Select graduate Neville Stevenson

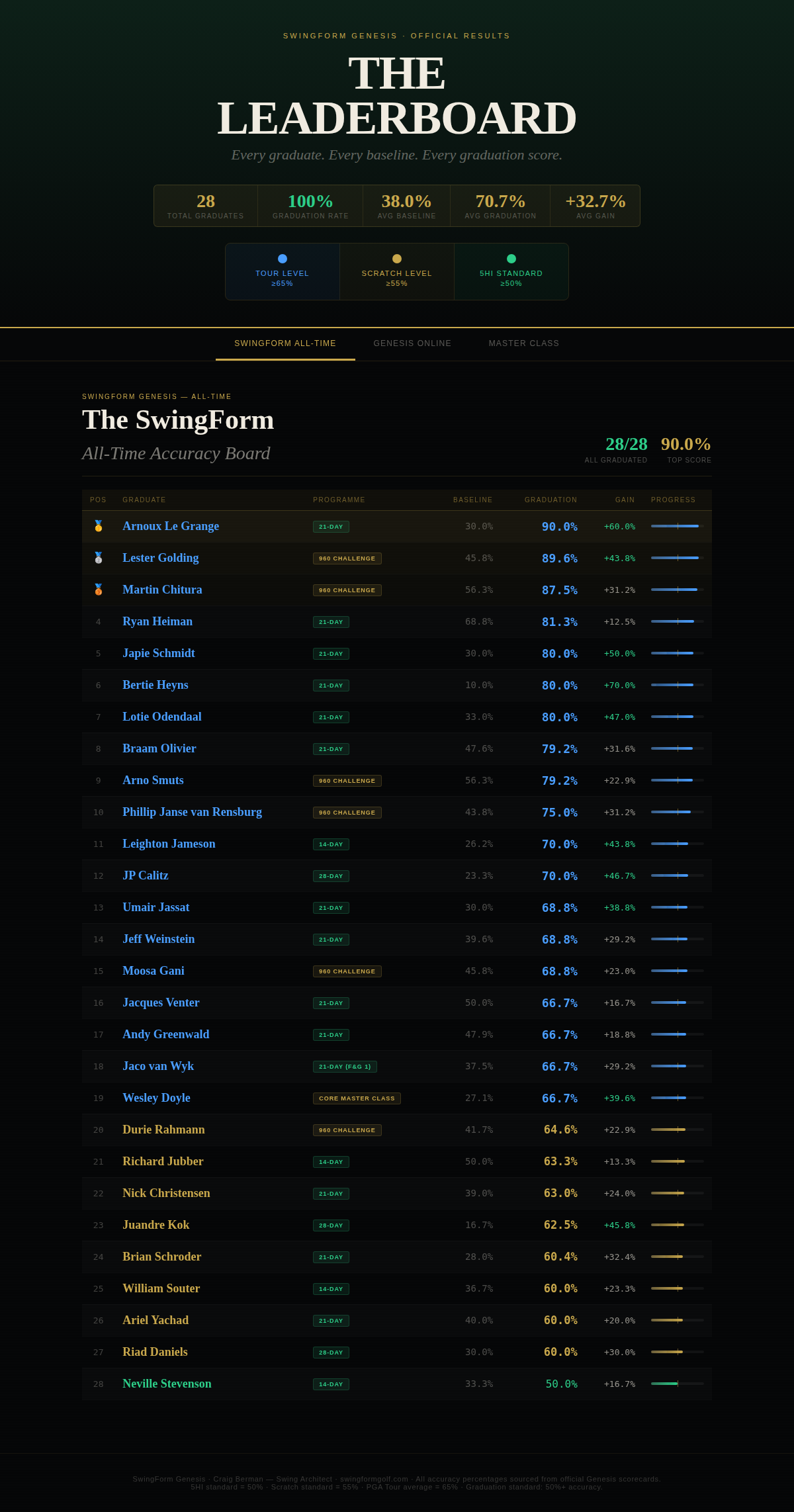tap(167, 1384)
